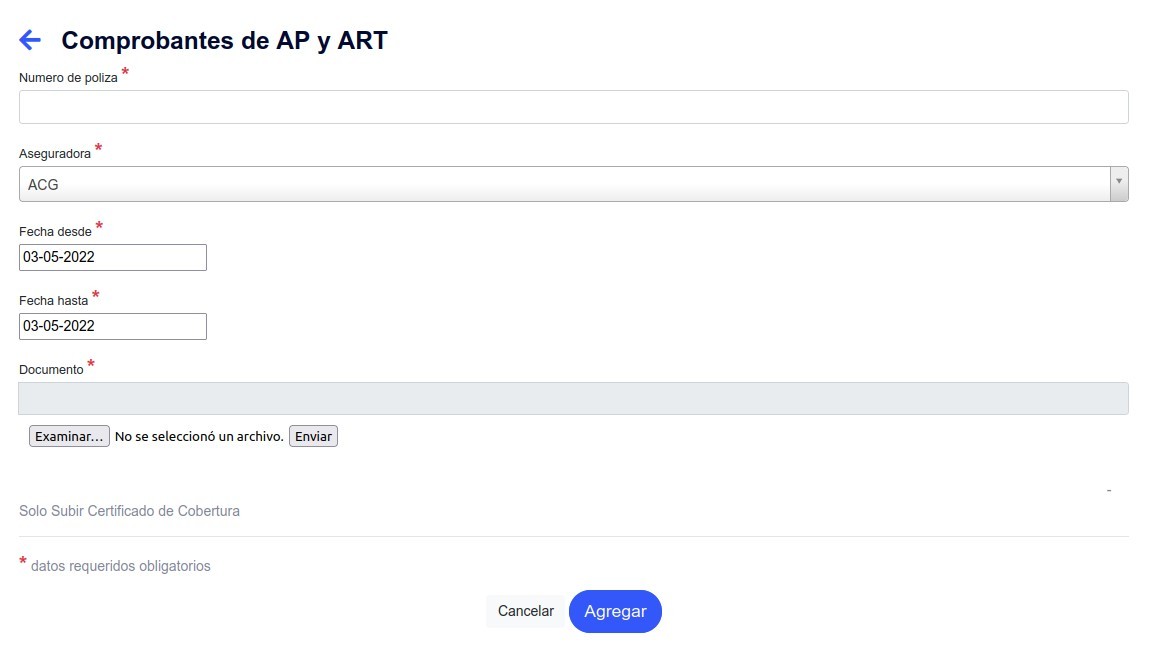The height and width of the screenshot is (649, 1160).
Task: Click the Numero de poliza text field
Action: [573, 107]
